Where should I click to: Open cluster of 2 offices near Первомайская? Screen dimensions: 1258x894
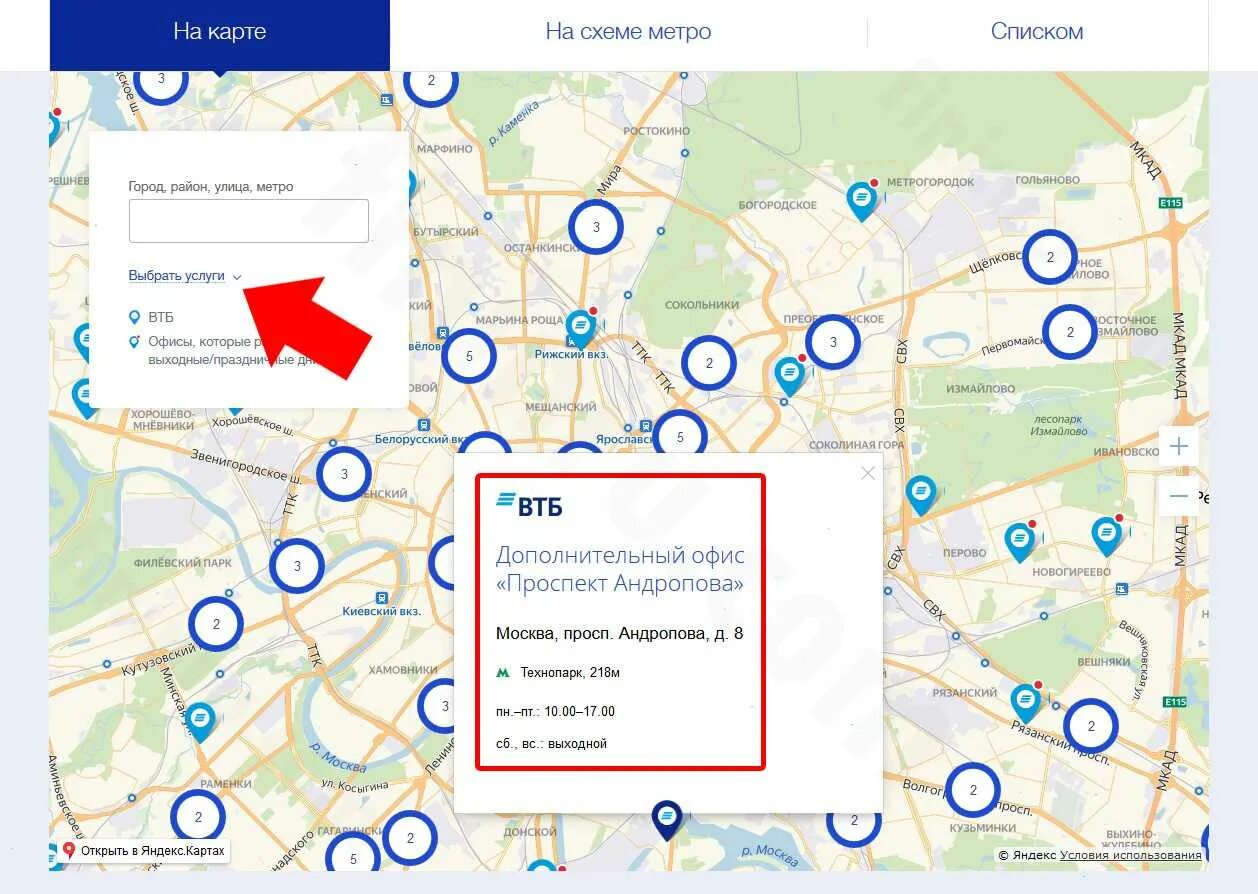[1070, 332]
